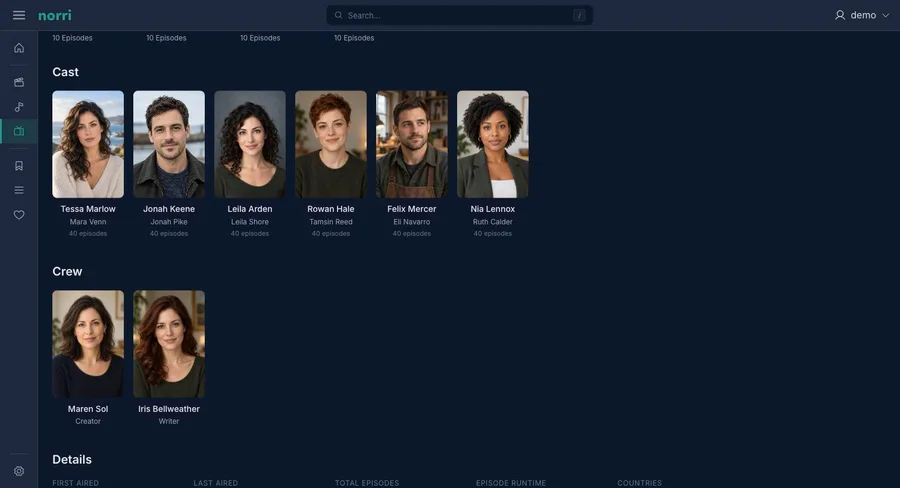Click the user avatar icon

pyautogui.click(x=840, y=16)
